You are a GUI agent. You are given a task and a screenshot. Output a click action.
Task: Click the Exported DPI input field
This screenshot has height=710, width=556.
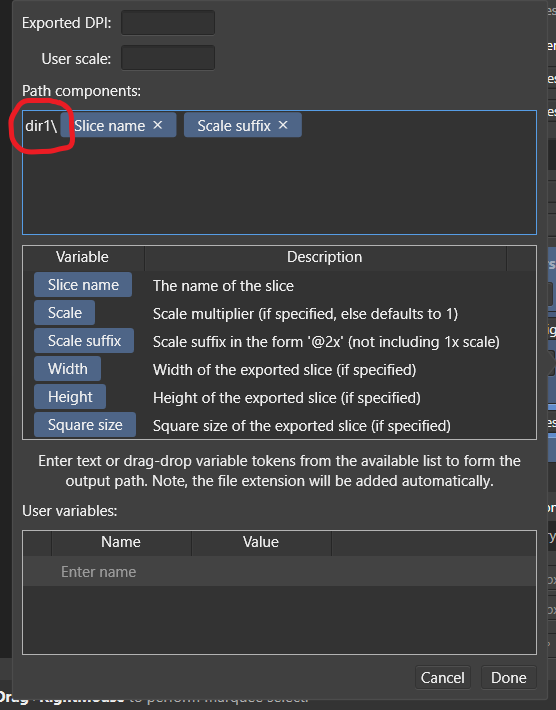click(168, 23)
